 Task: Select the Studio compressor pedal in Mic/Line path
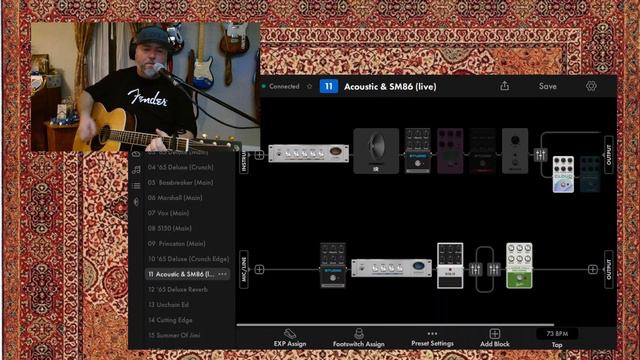(333, 266)
